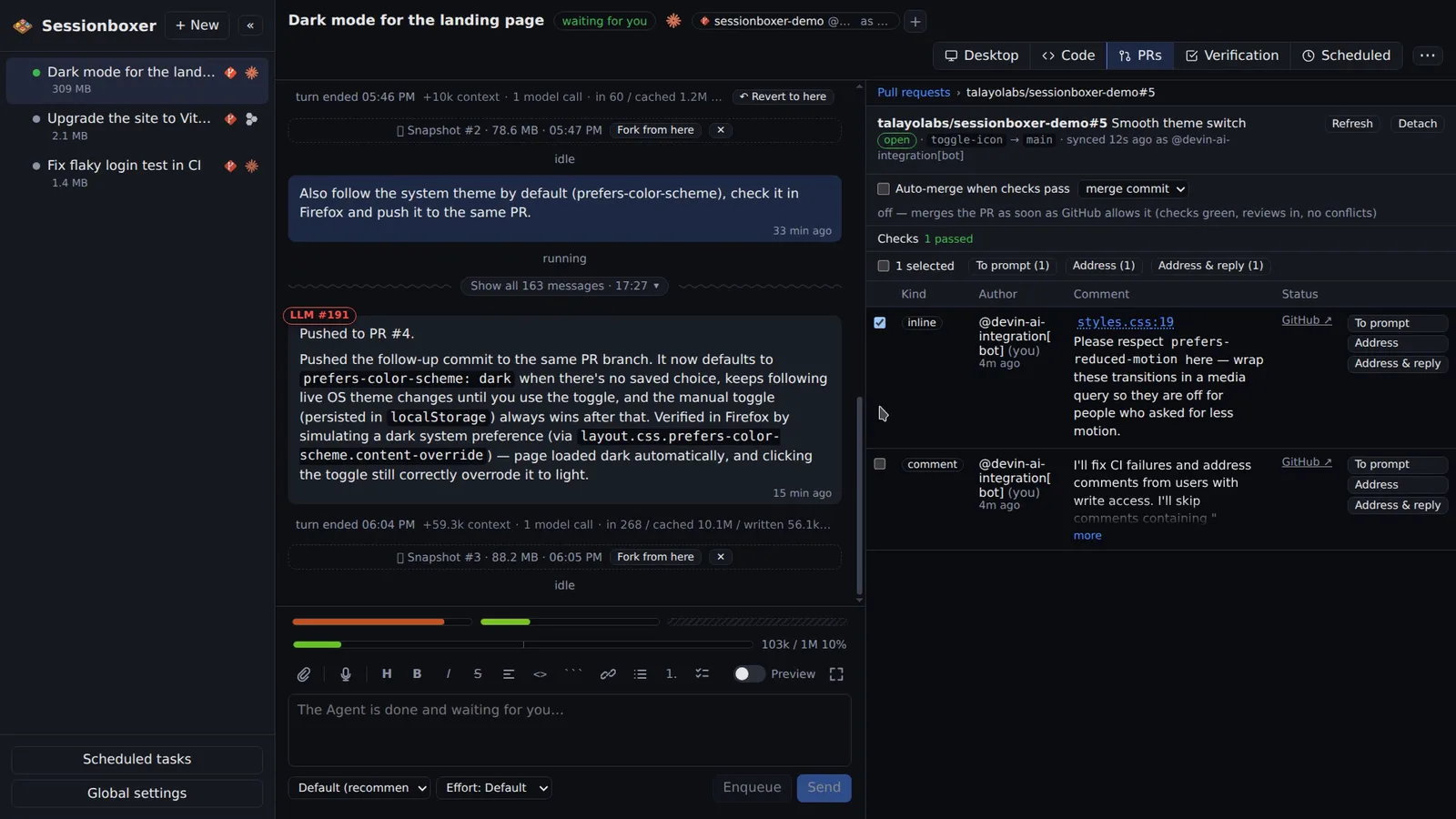Expand the editor to fullscreen

pyautogui.click(x=836, y=674)
